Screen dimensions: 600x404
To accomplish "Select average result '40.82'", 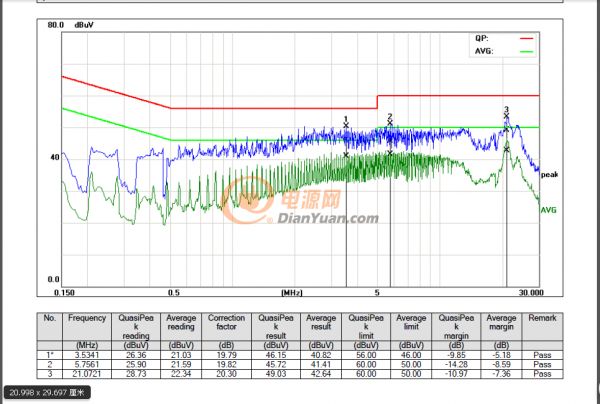I will [321, 355].
